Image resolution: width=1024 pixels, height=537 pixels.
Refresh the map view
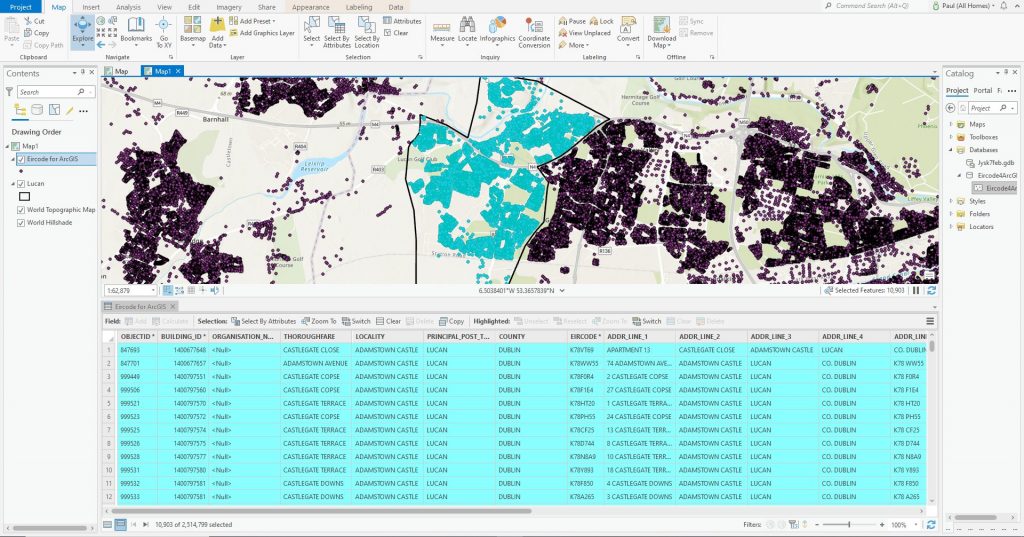click(x=931, y=290)
